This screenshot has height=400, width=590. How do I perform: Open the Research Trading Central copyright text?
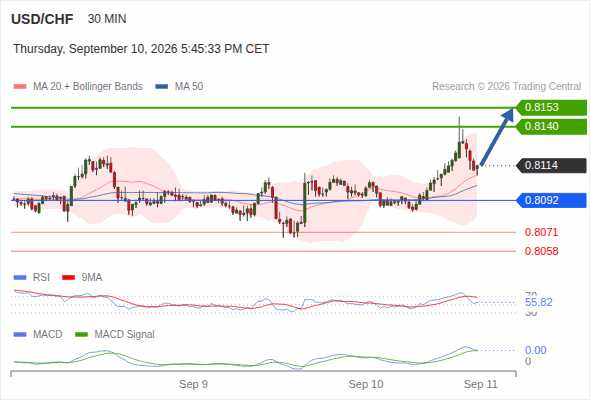[506, 87]
